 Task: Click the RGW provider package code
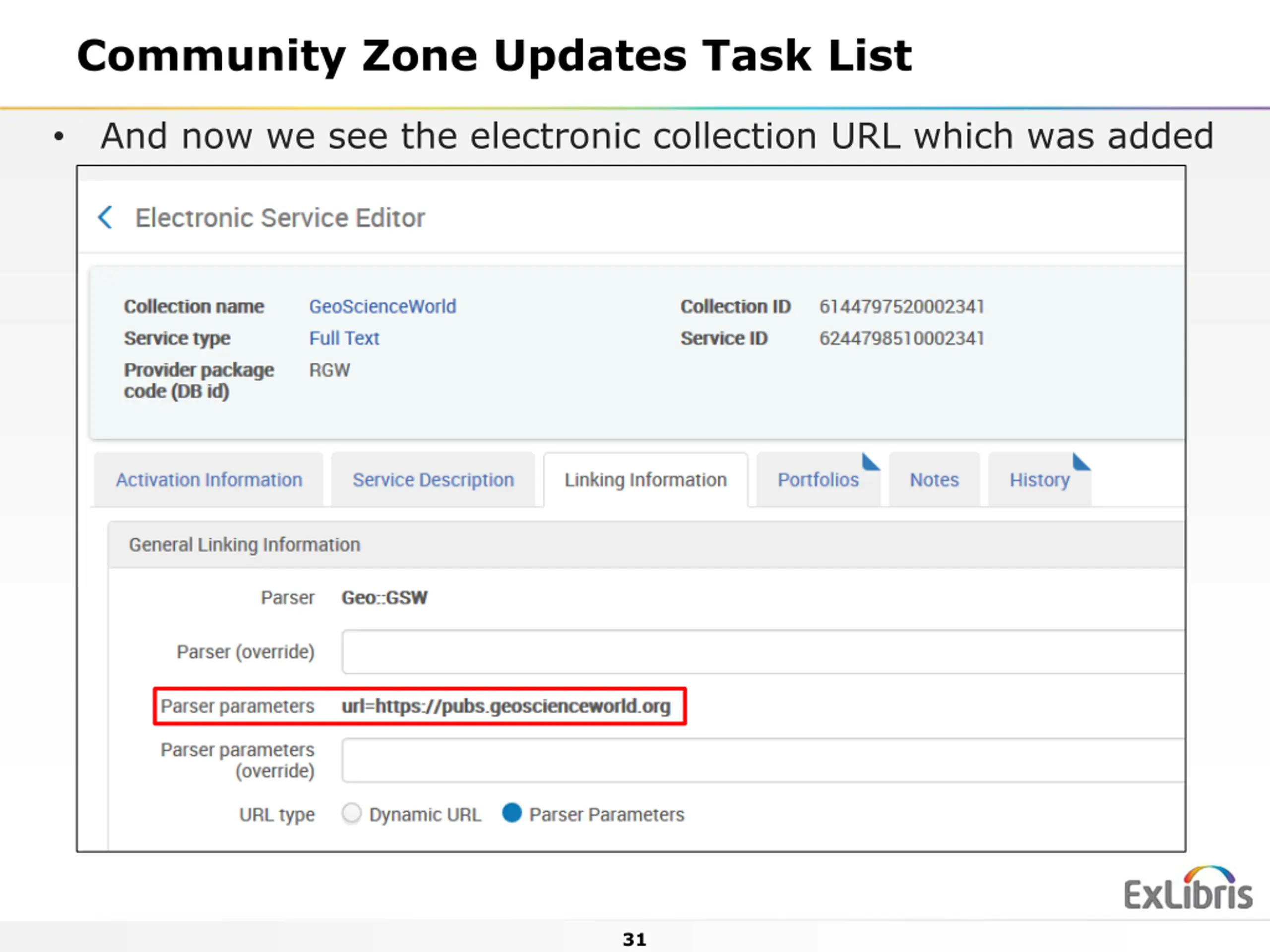tap(329, 370)
